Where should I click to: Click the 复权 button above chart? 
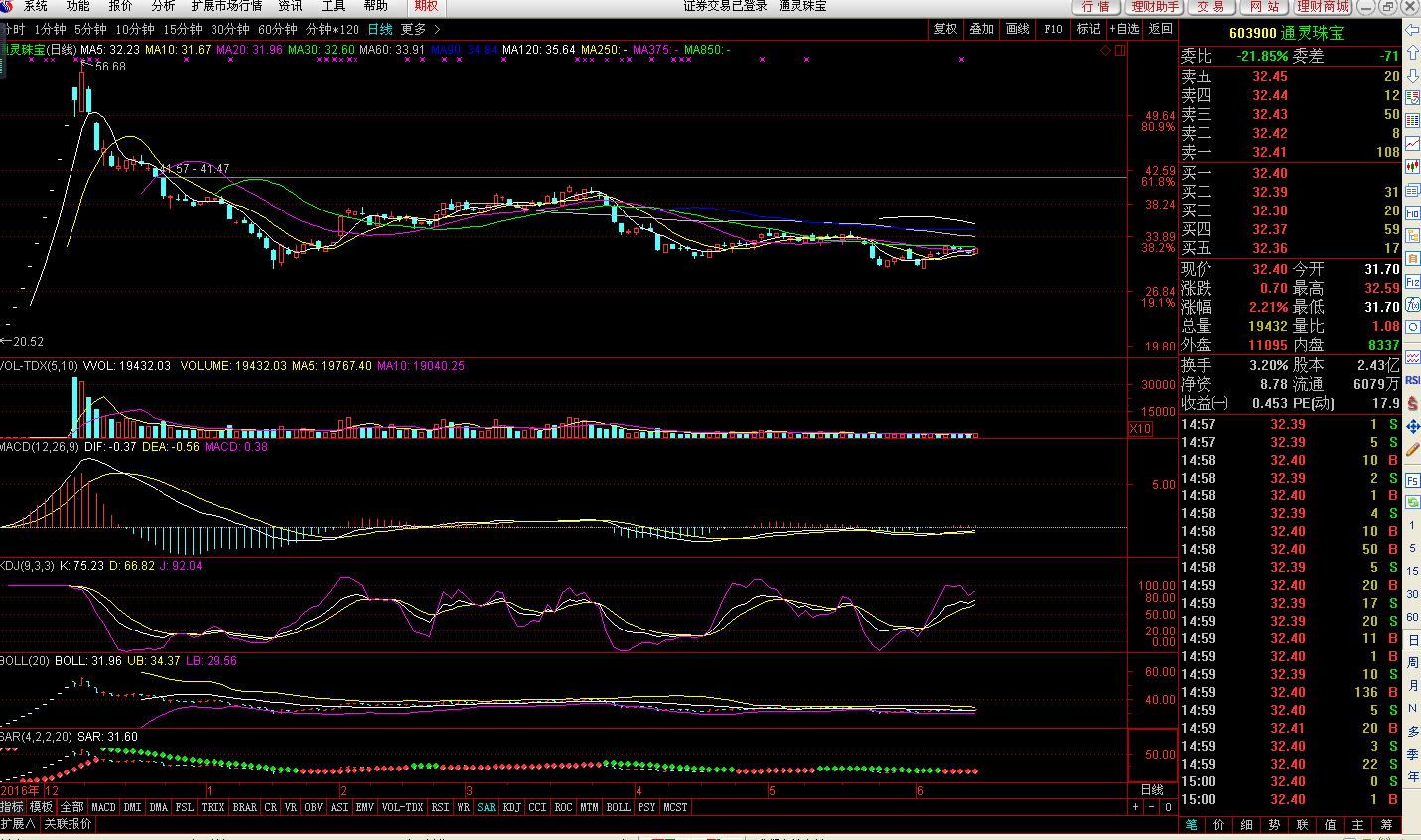tap(945, 29)
